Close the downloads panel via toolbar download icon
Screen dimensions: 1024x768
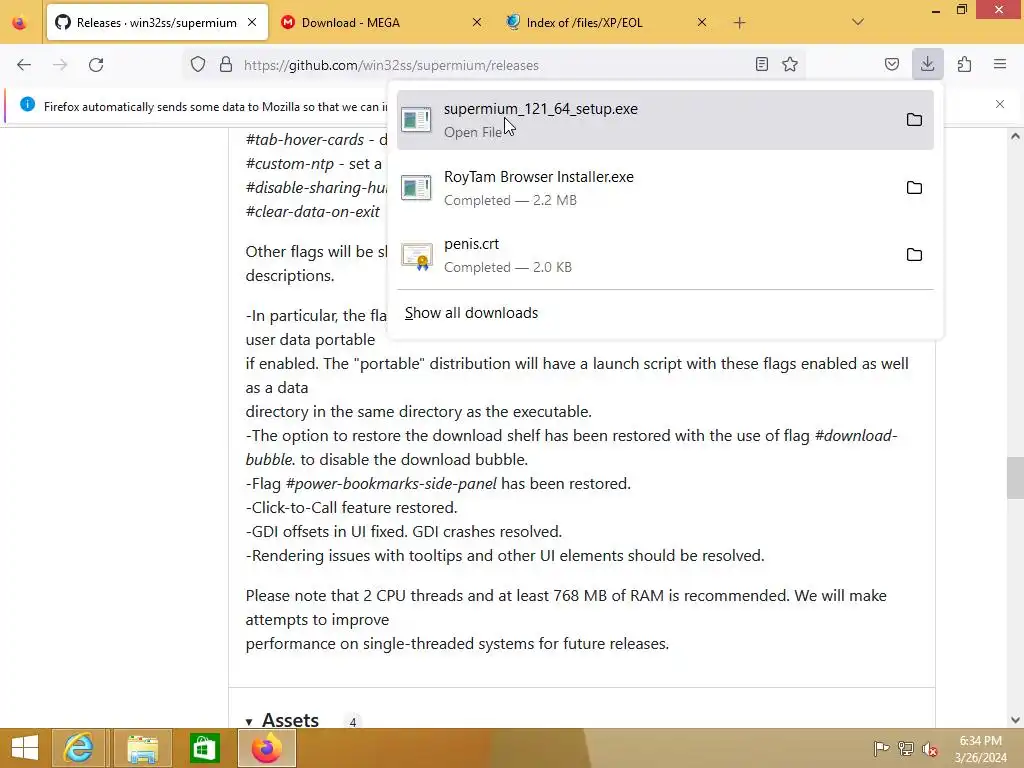point(927,64)
